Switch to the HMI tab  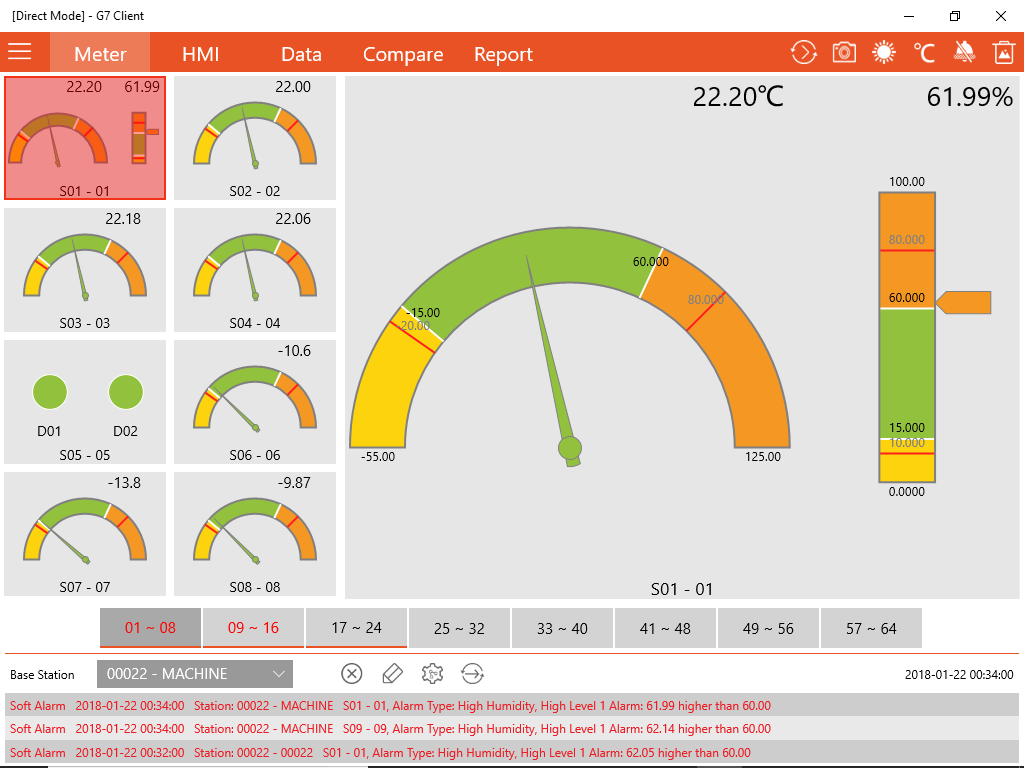pyautogui.click(x=201, y=55)
